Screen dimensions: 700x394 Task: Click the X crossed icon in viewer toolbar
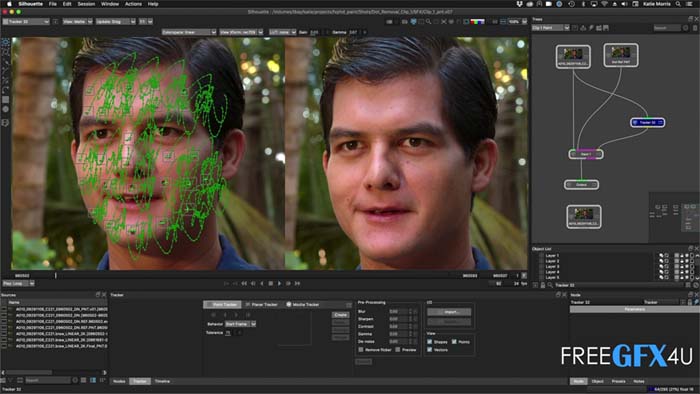point(443,21)
